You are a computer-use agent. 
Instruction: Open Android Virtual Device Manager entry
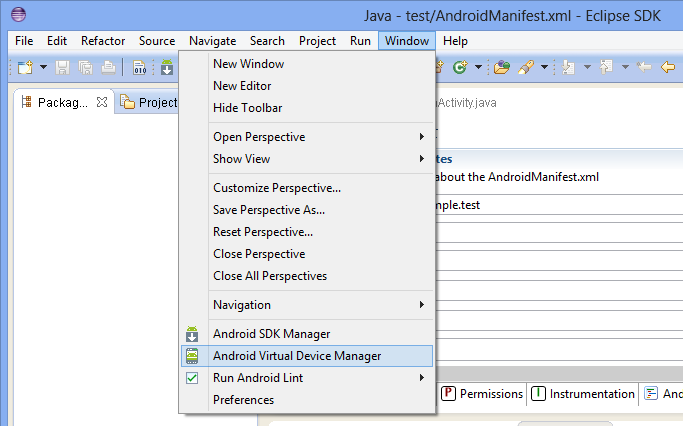coord(307,356)
